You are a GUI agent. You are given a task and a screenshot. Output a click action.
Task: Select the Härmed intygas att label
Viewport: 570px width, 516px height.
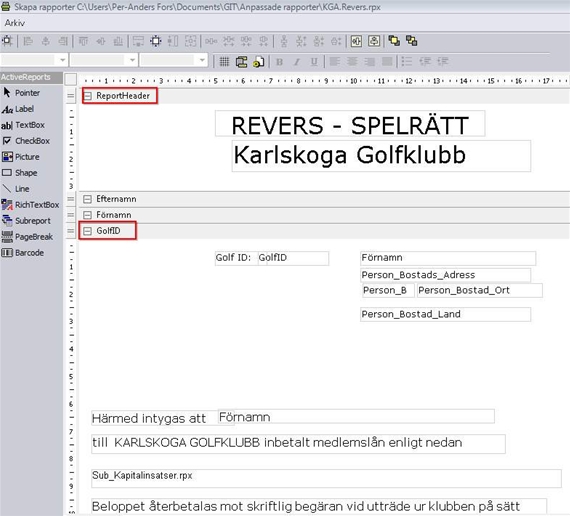pyautogui.click(x=154, y=418)
